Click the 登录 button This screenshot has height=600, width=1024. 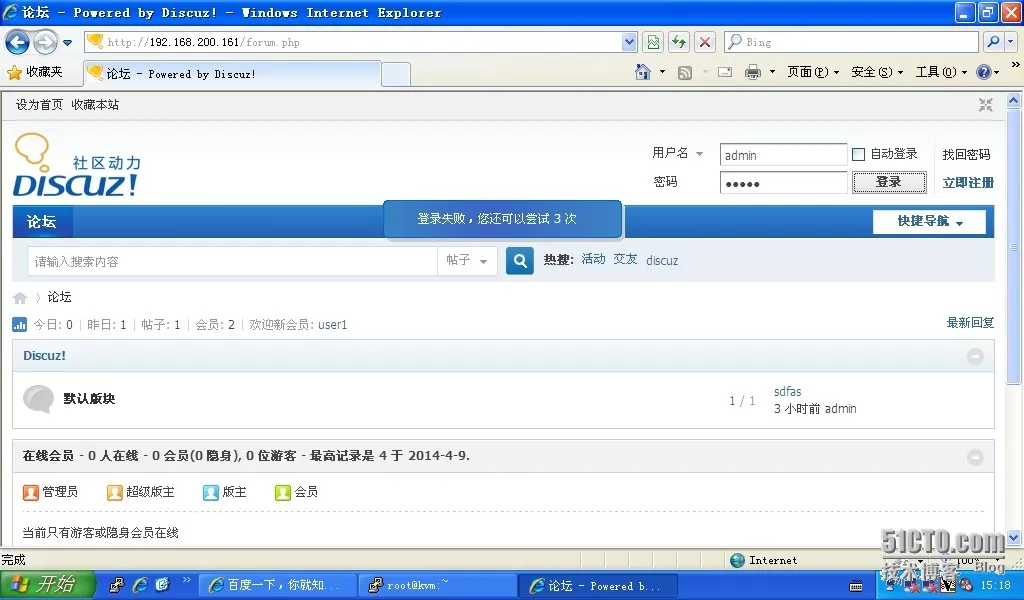tap(889, 182)
